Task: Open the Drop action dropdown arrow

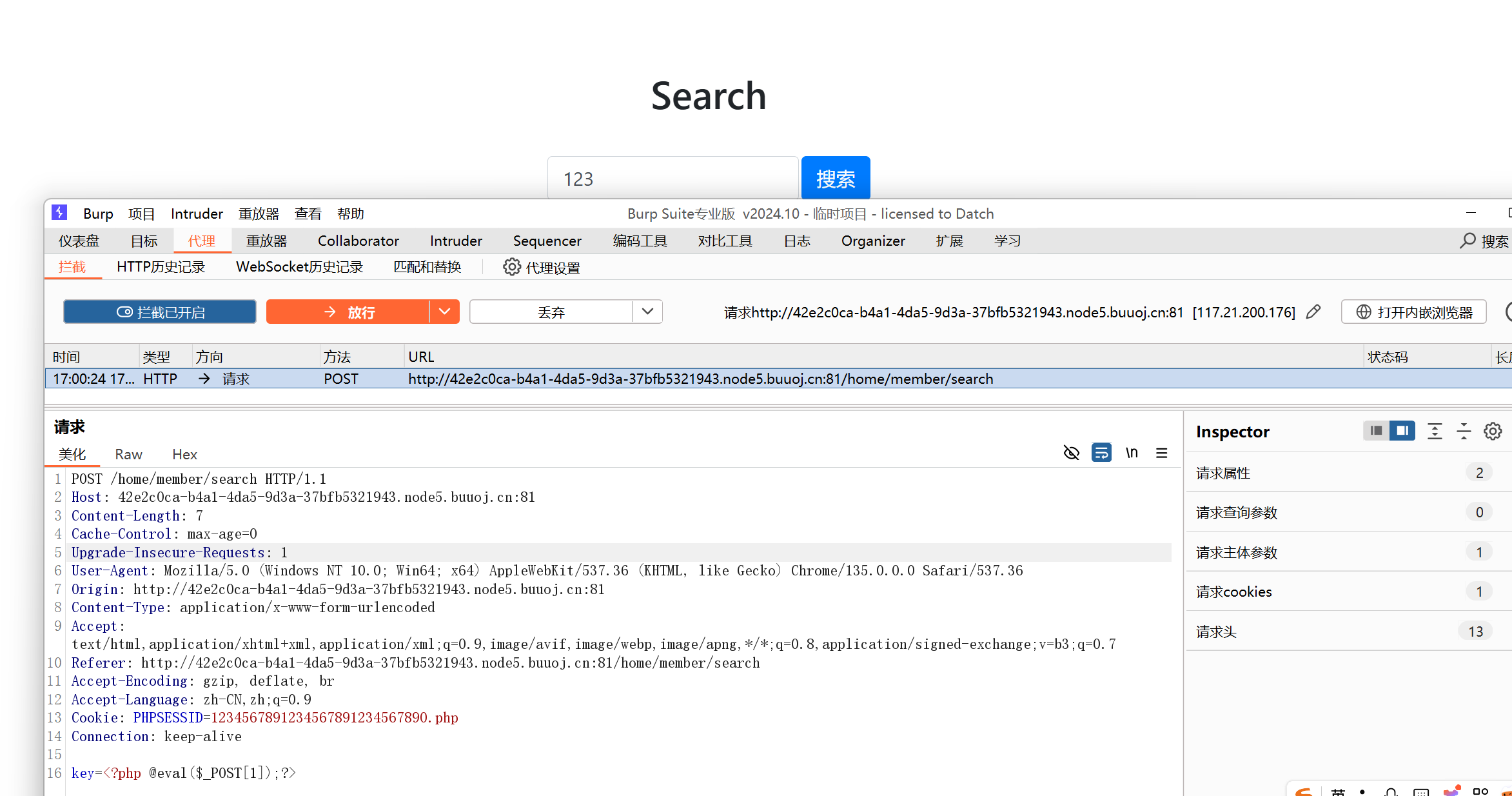Action: click(x=648, y=312)
